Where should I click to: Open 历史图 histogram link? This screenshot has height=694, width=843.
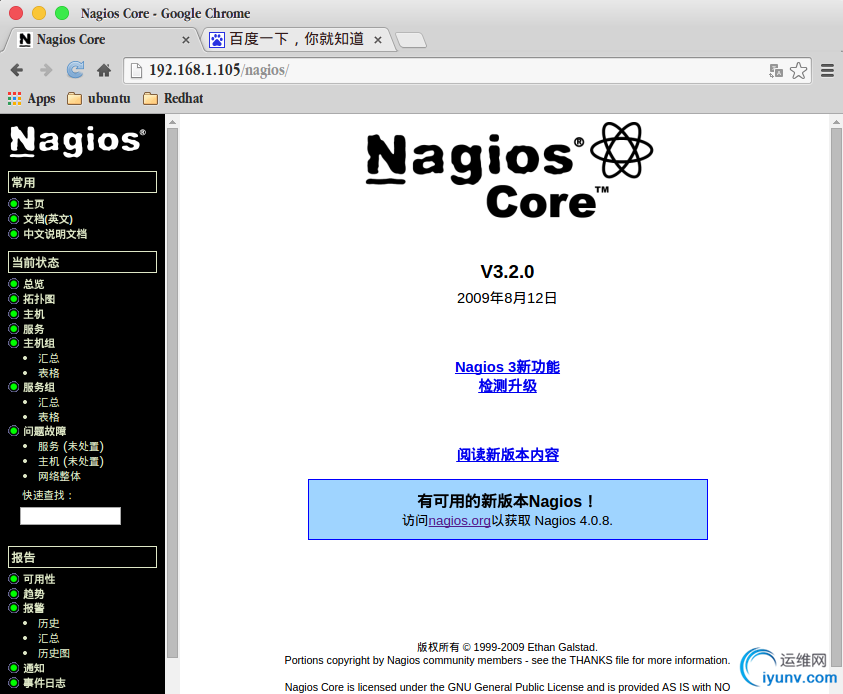(x=54, y=653)
